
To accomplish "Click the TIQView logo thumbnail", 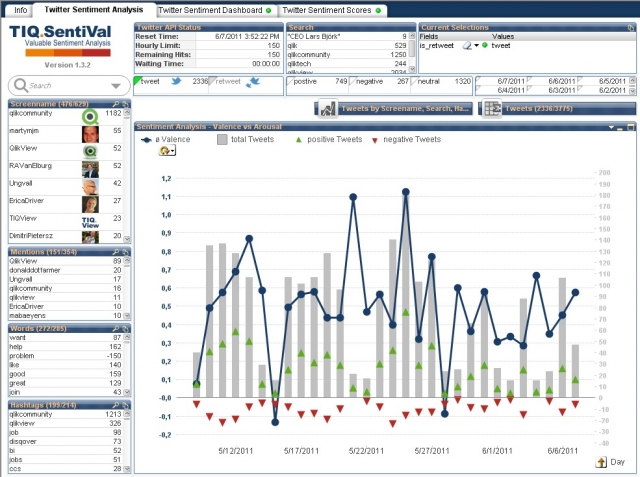I will point(90,222).
